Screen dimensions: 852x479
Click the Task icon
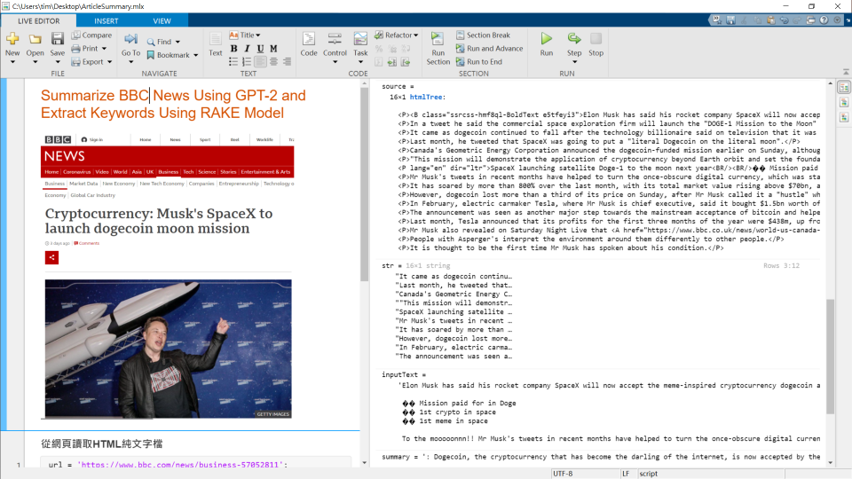(360, 39)
